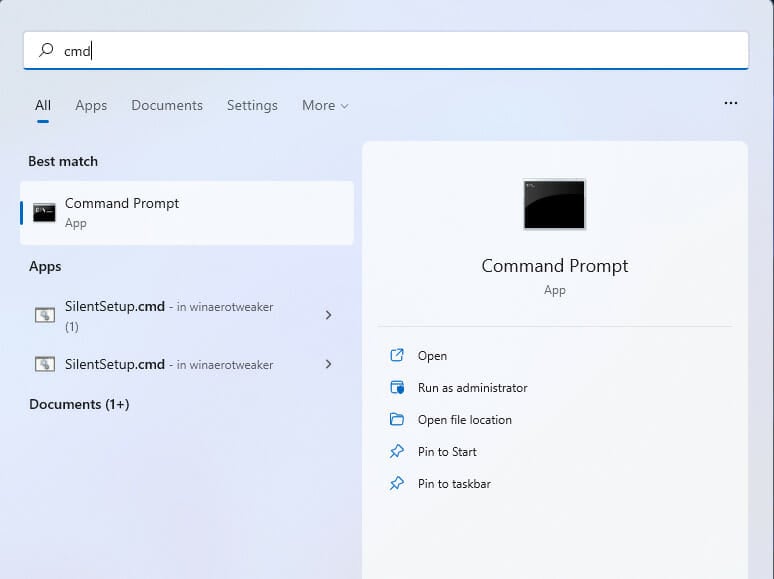Select Open file location
774x579 pixels.
click(x=464, y=420)
